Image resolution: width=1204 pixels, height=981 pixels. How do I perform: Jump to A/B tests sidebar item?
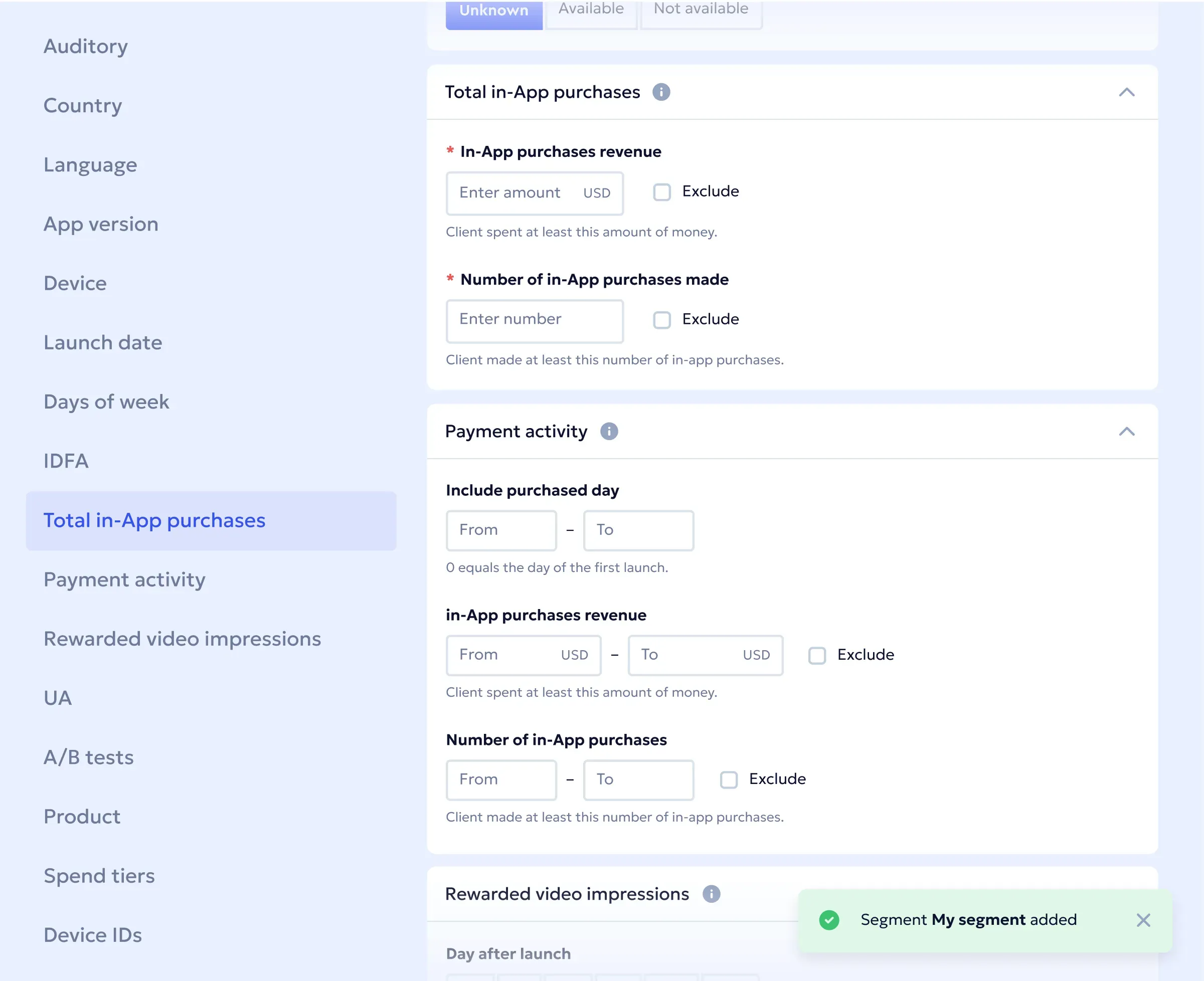89,756
